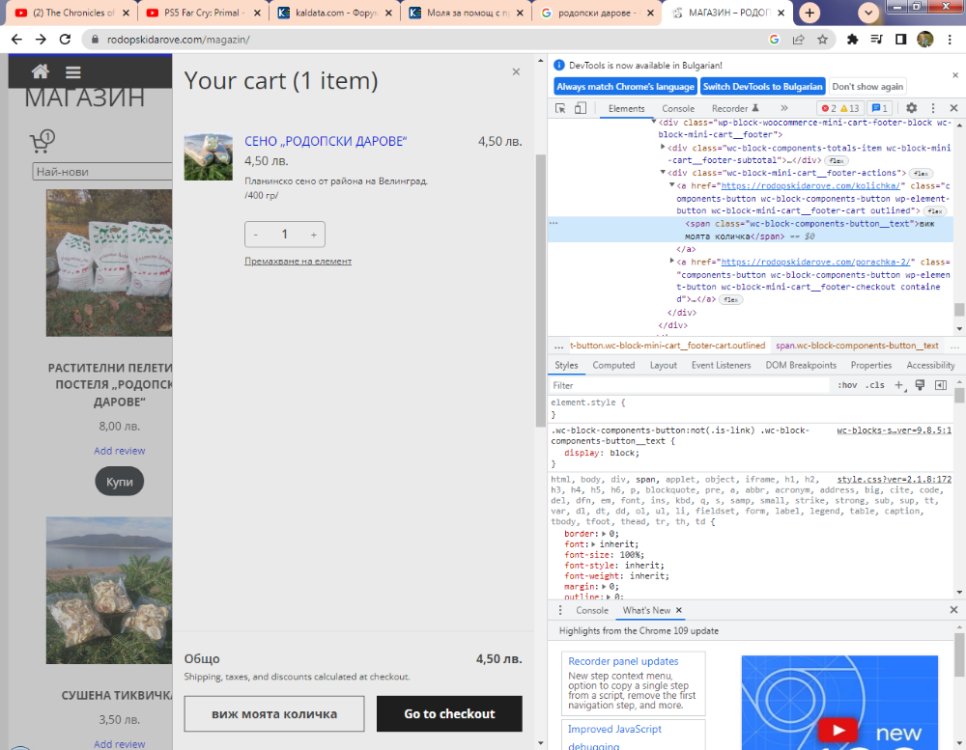Viewport: 966px width, 750px height.
Task: Open the Най-нови sorting dropdown
Action: [x=102, y=171]
